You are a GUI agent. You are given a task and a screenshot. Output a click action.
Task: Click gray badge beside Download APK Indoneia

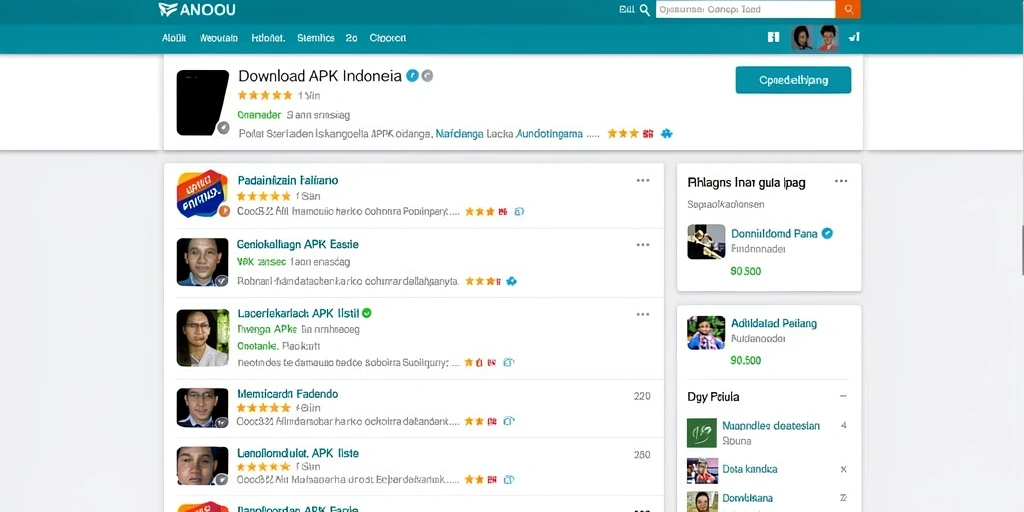tap(427, 76)
